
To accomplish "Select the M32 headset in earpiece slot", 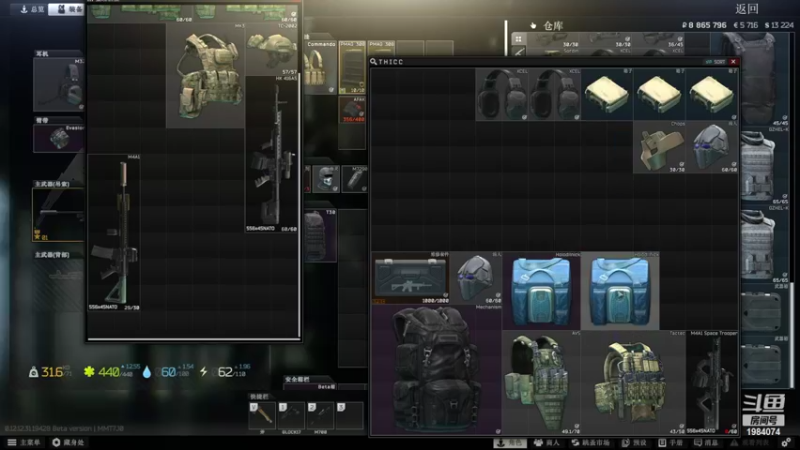I will pos(59,84).
